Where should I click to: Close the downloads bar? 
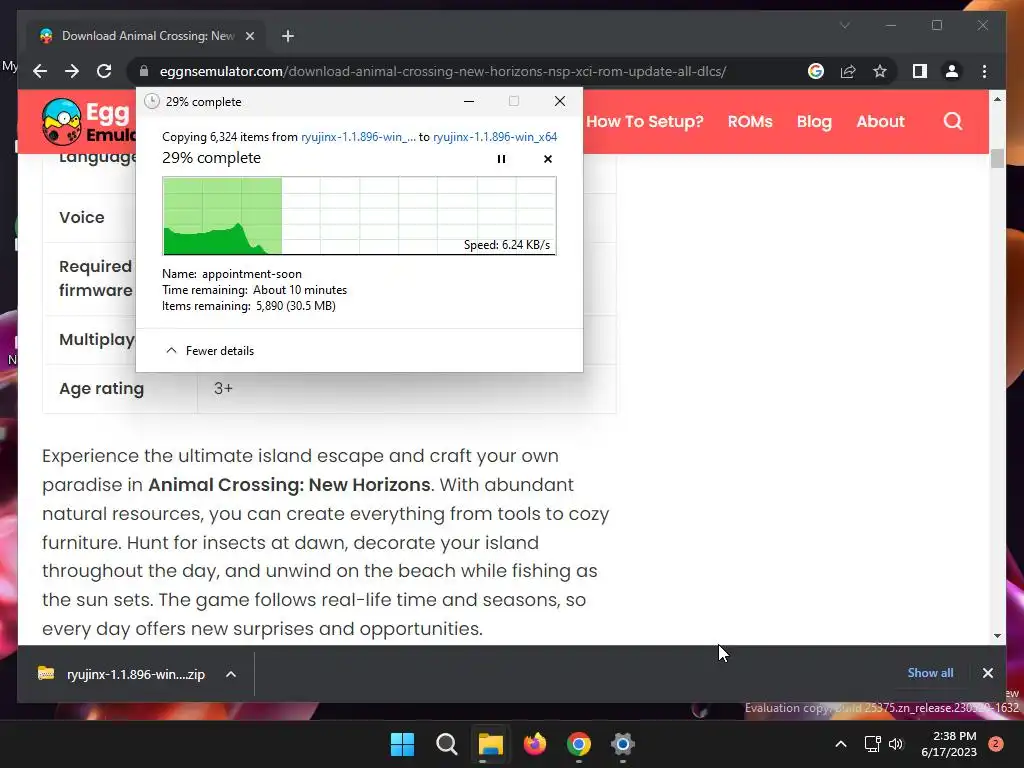point(987,673)
